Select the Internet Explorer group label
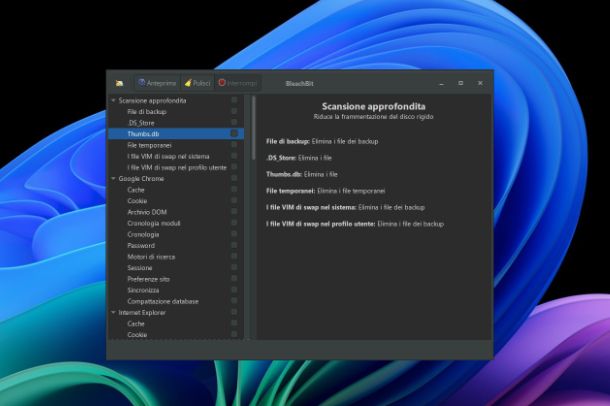This screenshot has height=406, width=610. pyautogui.click(x=142, y=313)
